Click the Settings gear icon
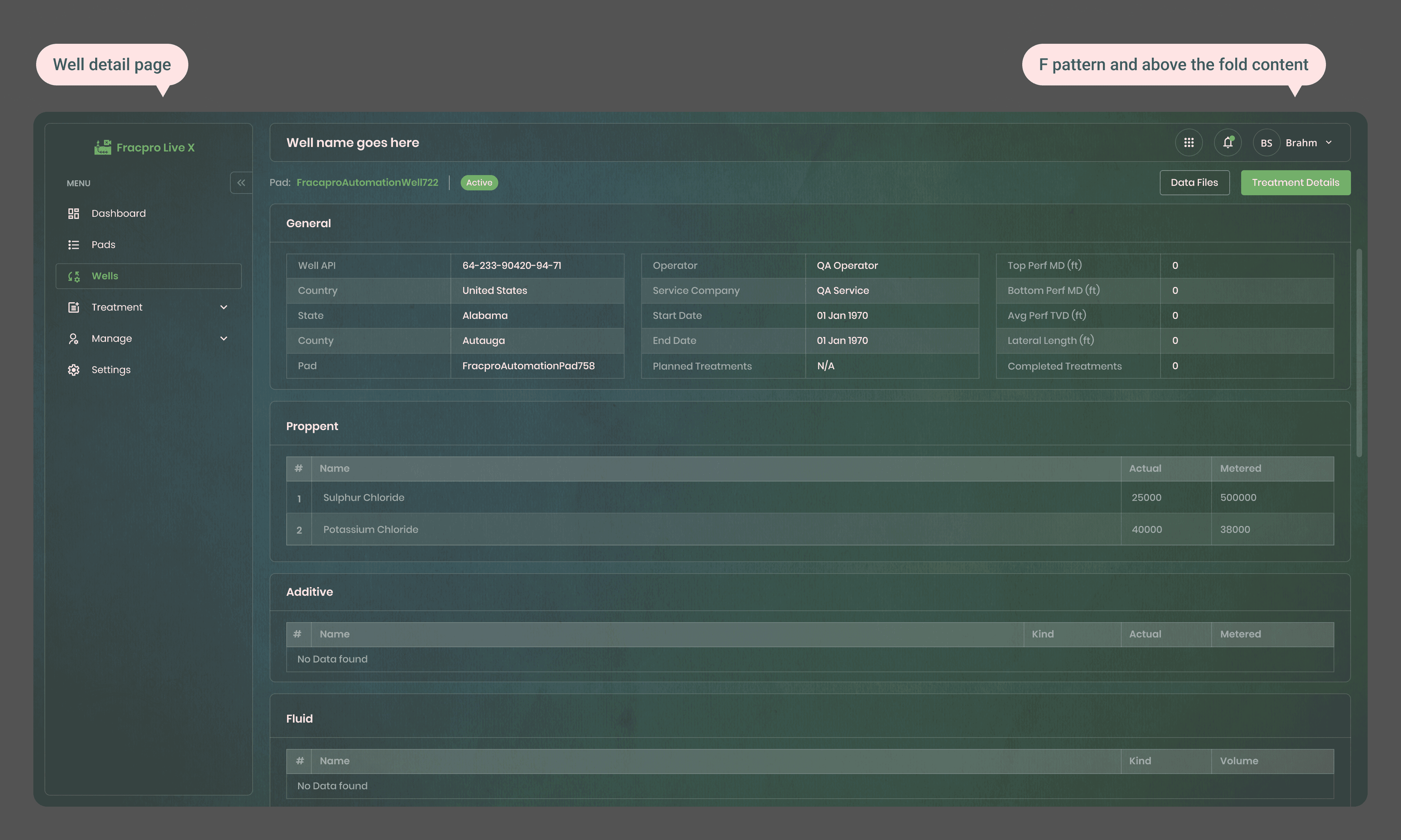Viewport: 1401px width, 840px height. [74, 370]
